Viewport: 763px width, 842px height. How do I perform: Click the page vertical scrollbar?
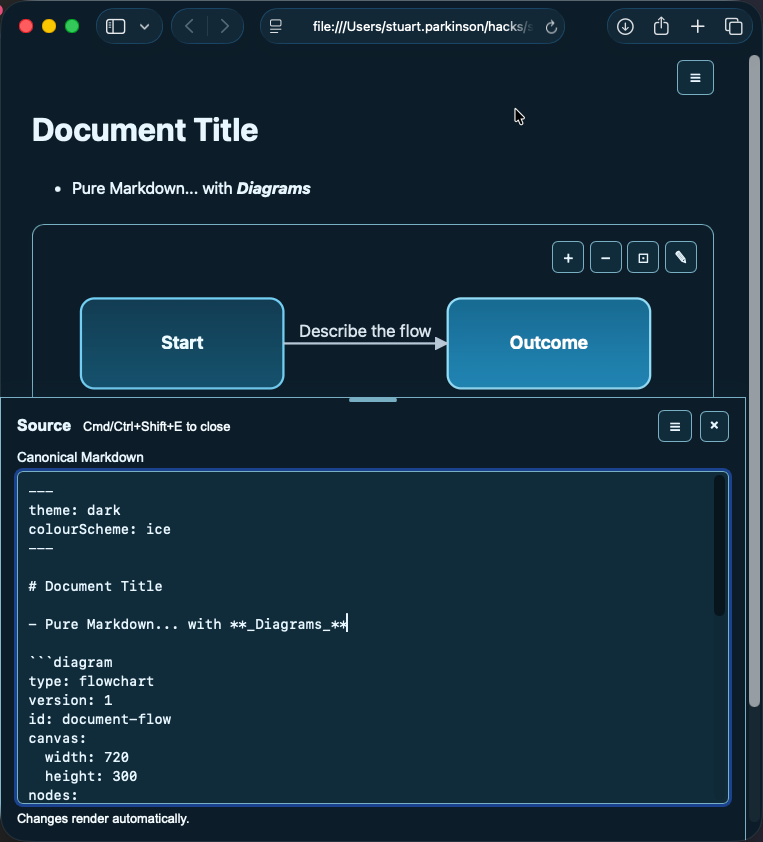click(755, 381)
